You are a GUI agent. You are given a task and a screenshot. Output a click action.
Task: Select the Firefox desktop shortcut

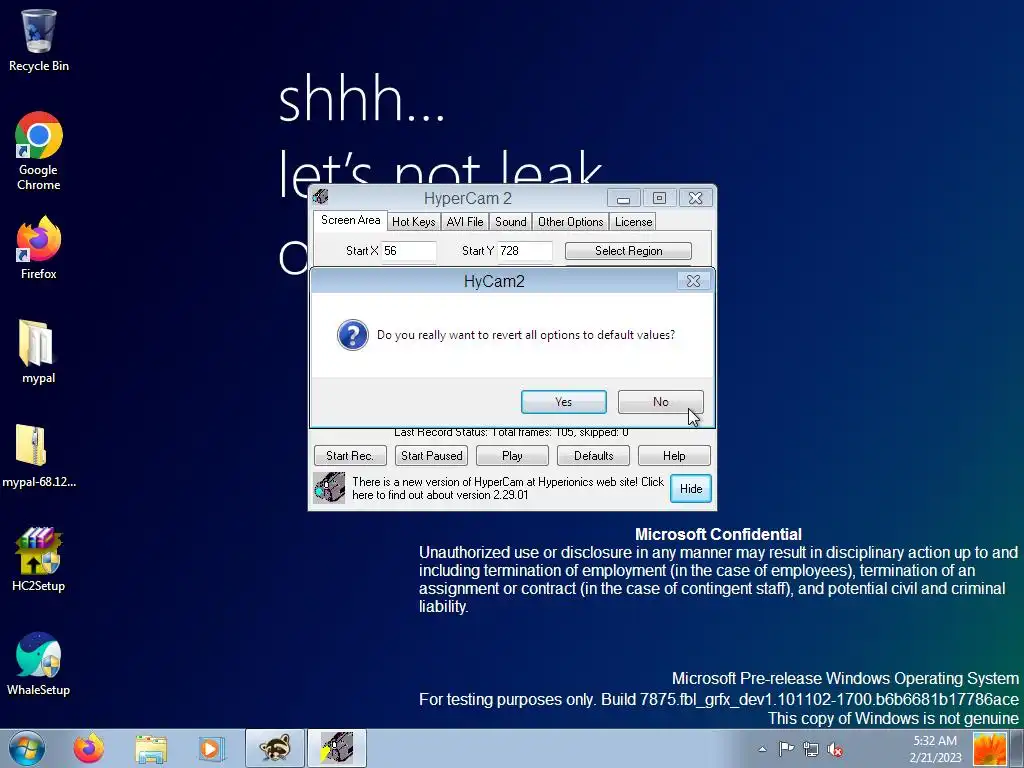[39, 248]
